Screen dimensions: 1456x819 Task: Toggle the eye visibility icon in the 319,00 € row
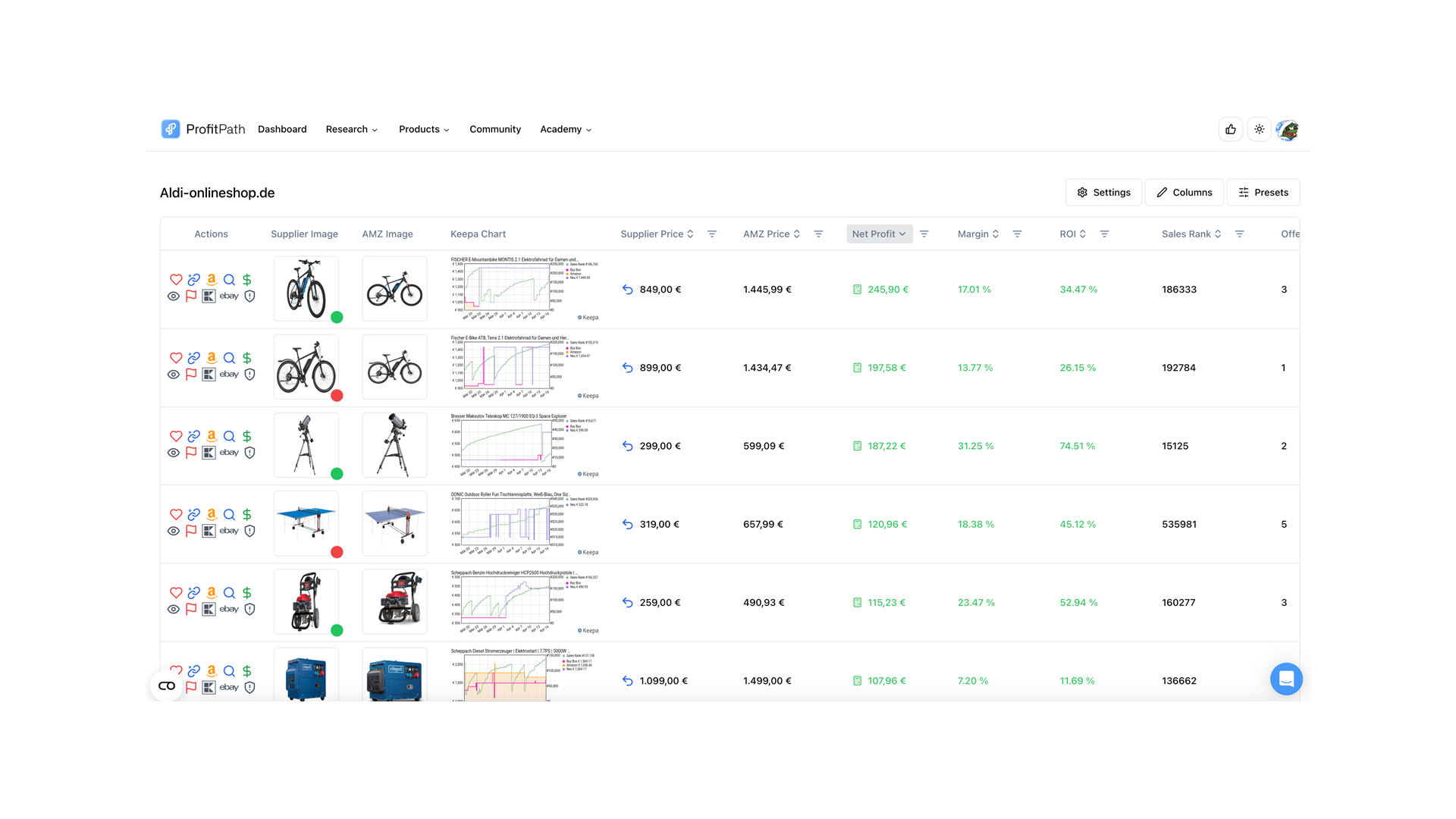point(174,531)
